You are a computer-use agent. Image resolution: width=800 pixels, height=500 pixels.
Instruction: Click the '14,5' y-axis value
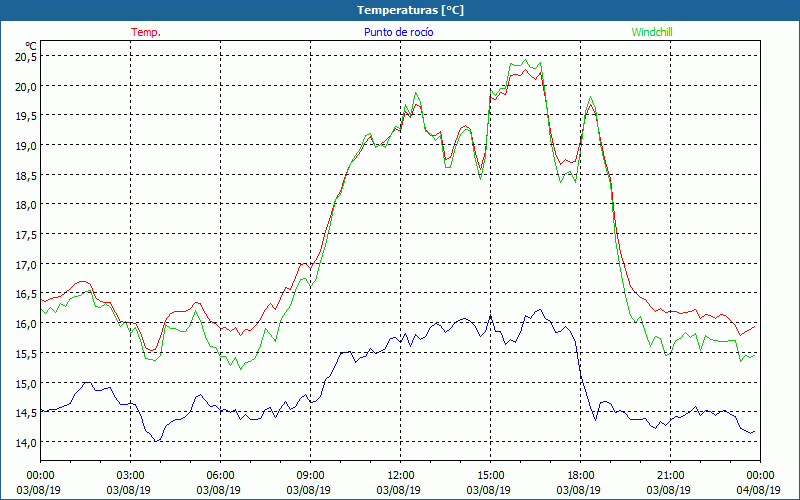(x=26, y=413)
